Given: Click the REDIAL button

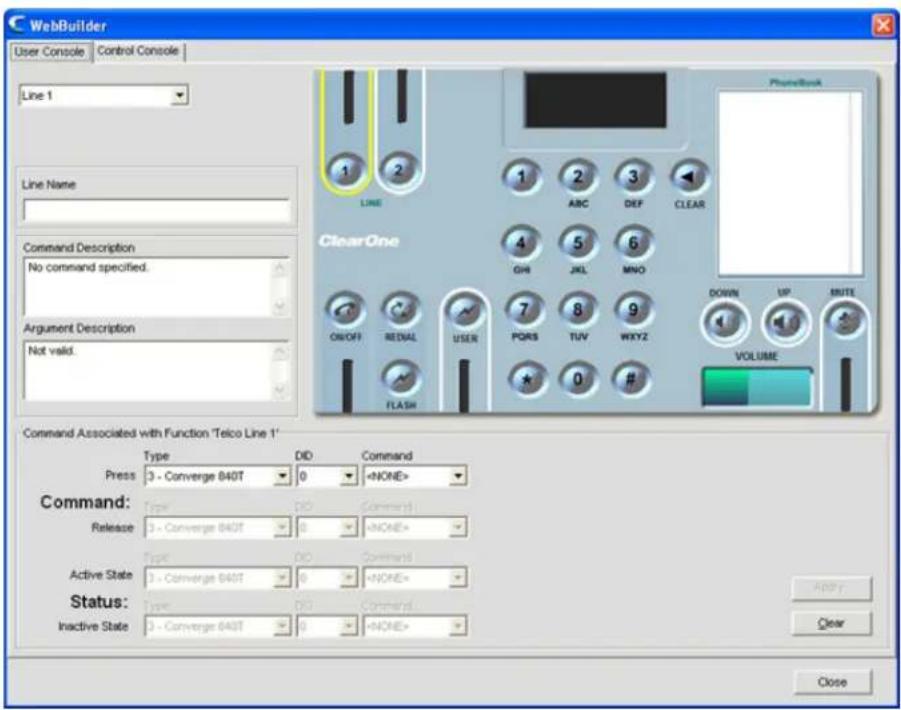Looking at the screenshot, I should (x=401, y=311).
